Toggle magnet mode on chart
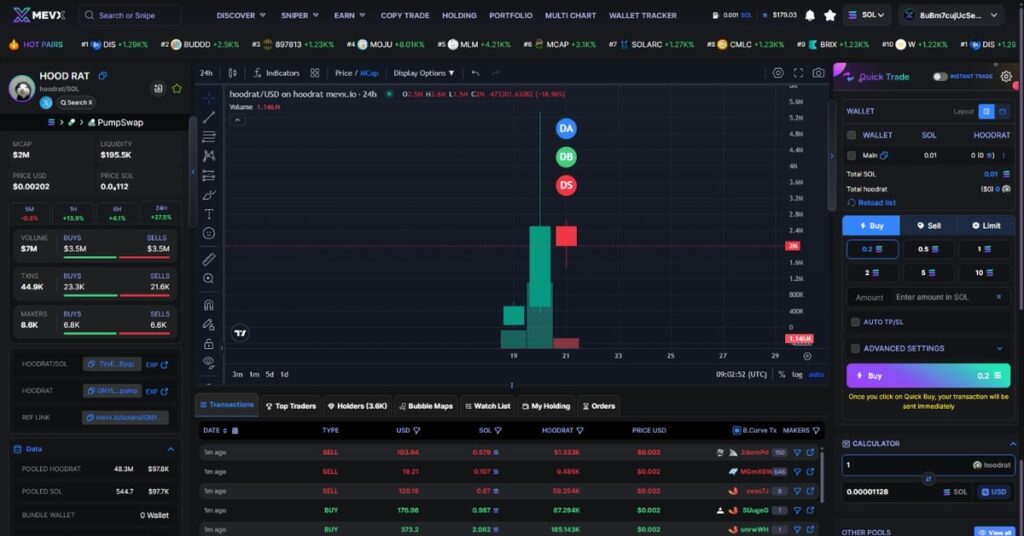 (209, 304)
